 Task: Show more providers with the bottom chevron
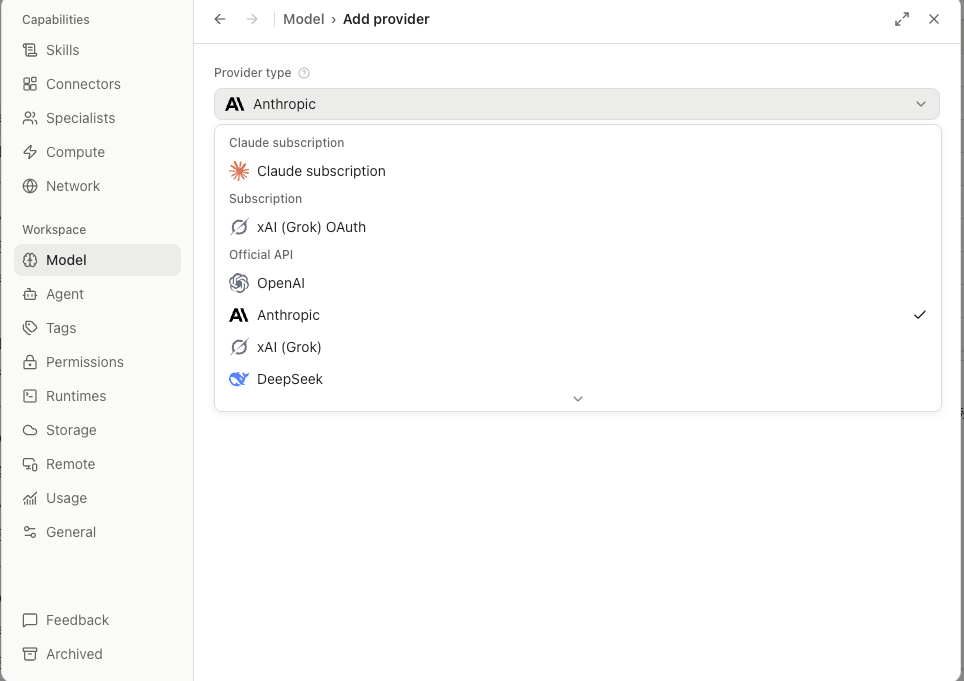tap(578, 399)
